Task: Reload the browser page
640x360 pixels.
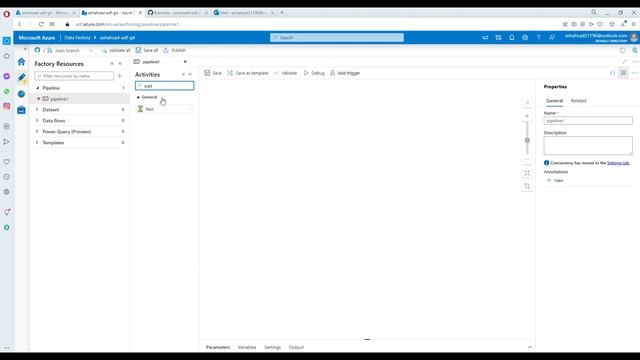Action: pos(41,24)
